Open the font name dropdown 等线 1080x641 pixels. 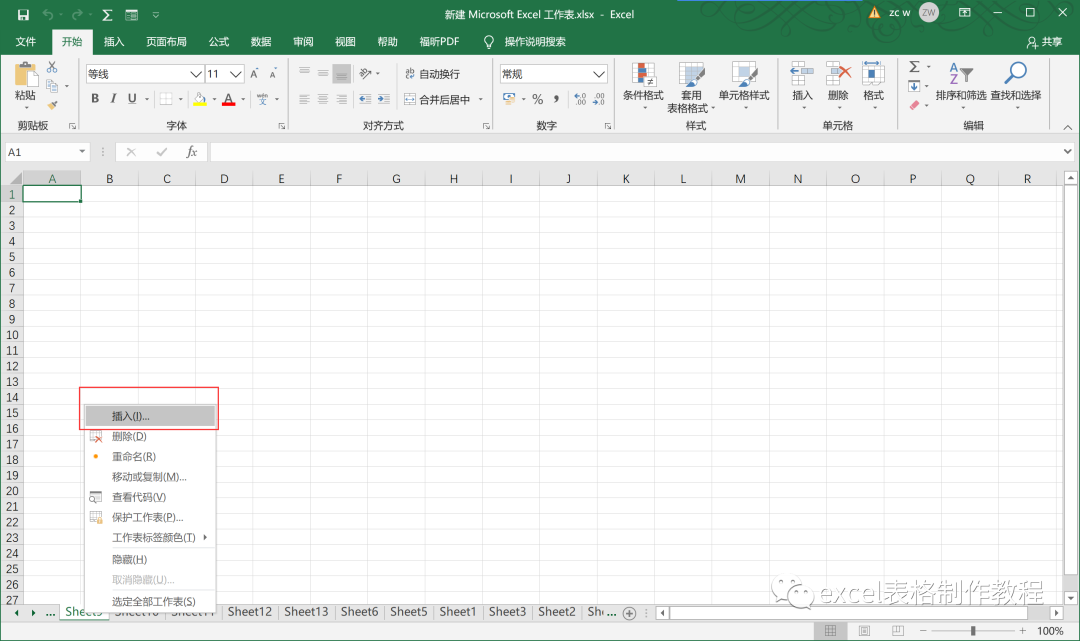coord(196,74)
